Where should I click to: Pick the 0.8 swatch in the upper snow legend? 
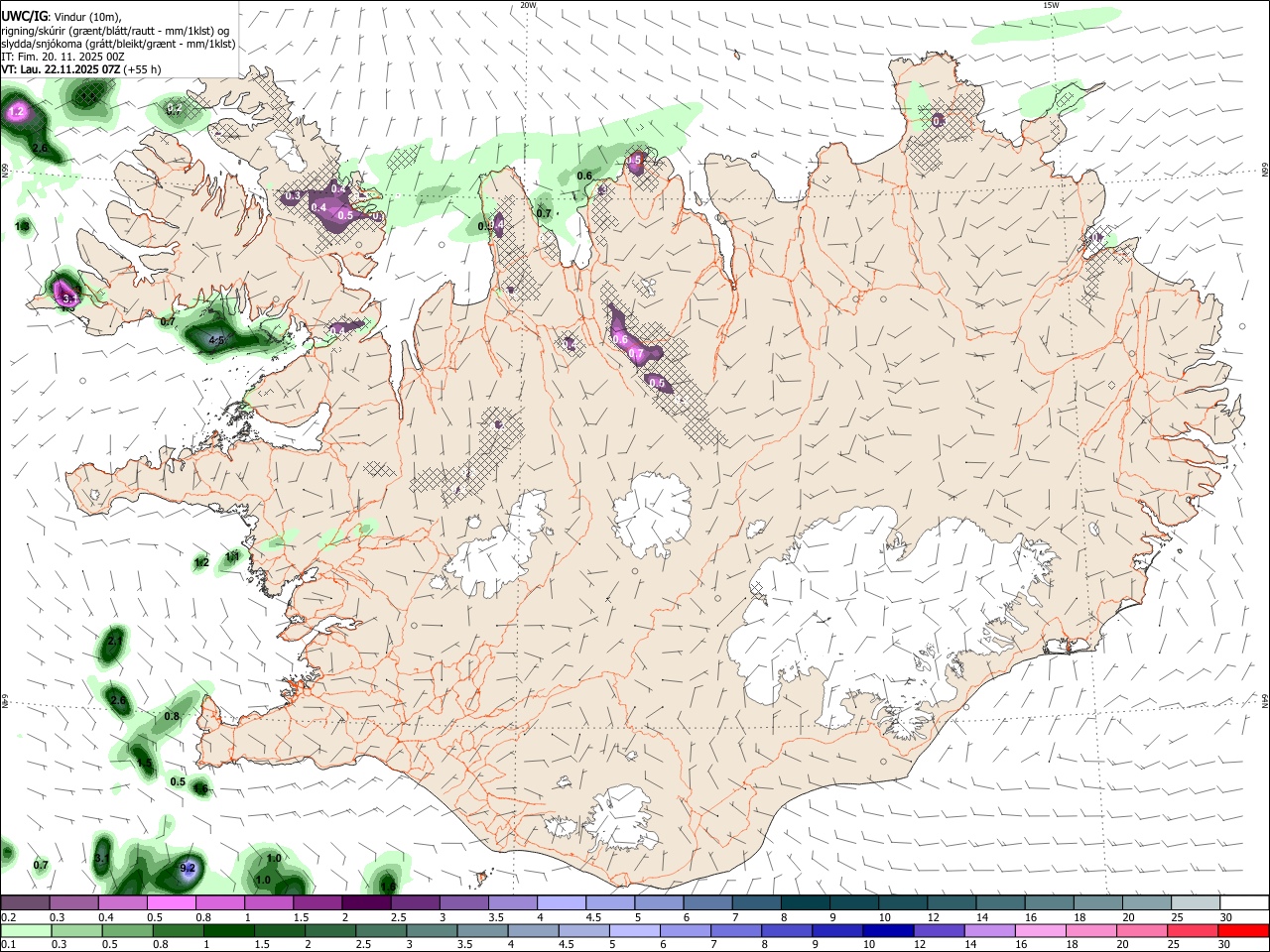pyautogui.click(x=219, y=902)
